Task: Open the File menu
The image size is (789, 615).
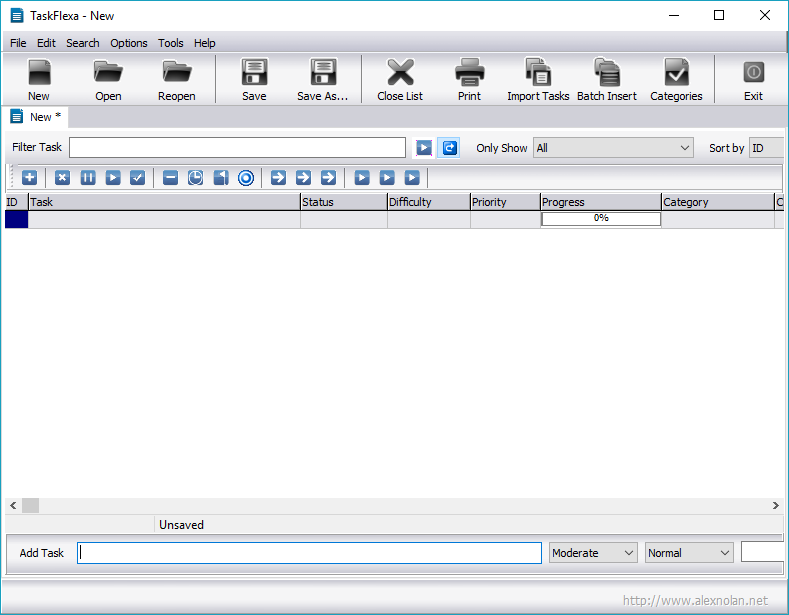Action: pos(18,43)
